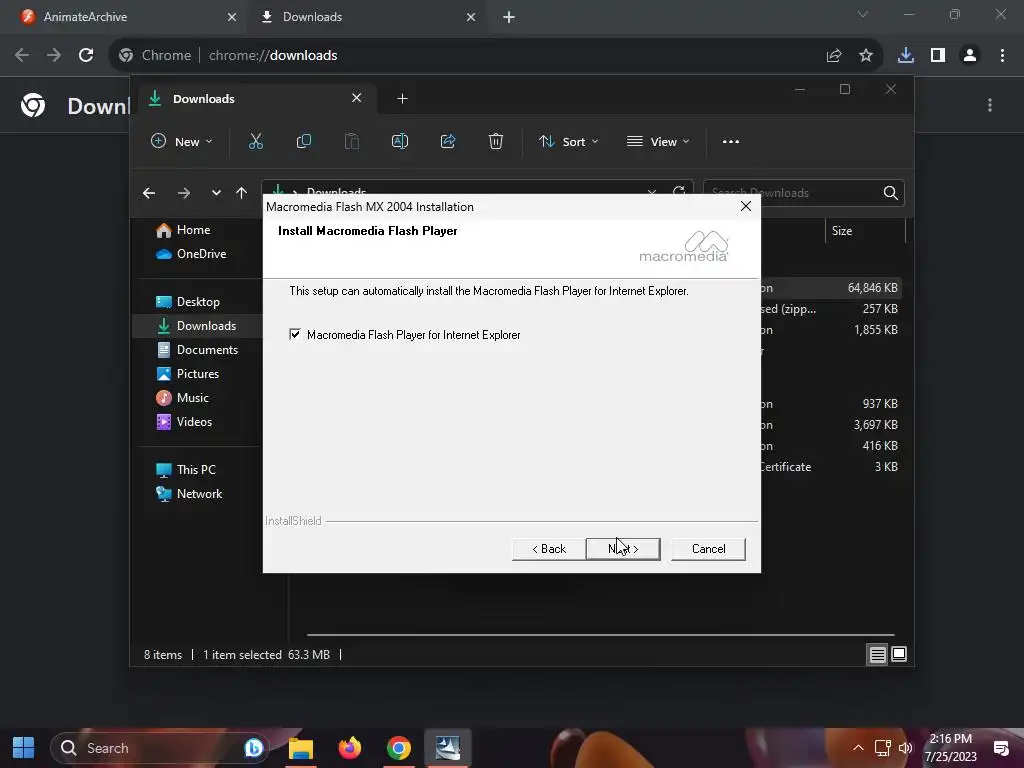
Task: Select the 3,697 KB file row
Action: (x=831, y=424)
